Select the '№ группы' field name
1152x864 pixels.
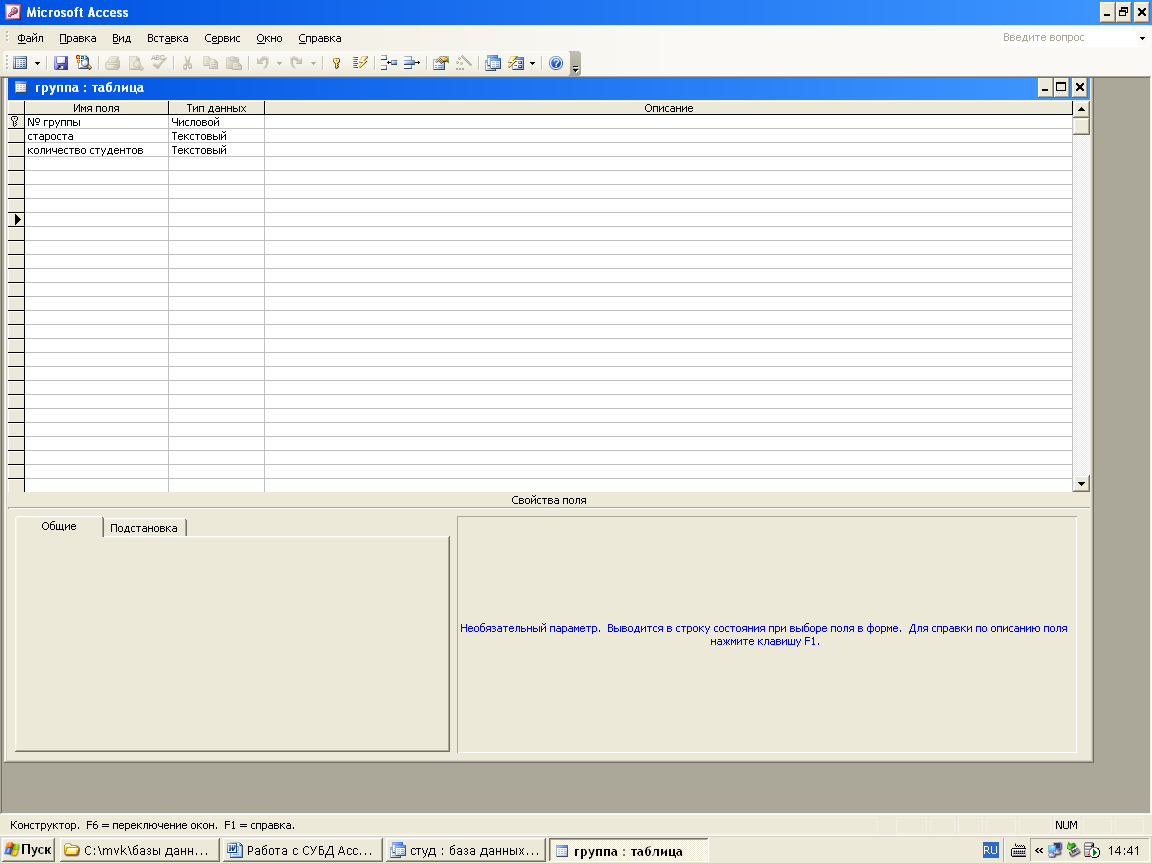pos(96,122)
